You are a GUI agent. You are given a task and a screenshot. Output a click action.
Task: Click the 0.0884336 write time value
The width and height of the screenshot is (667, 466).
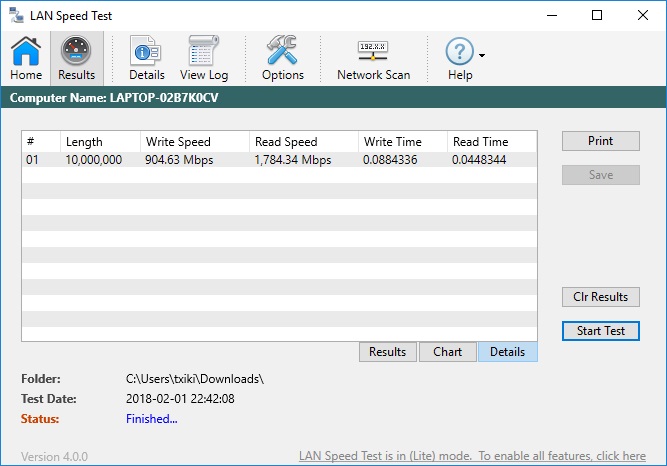[x=390, y=160]
